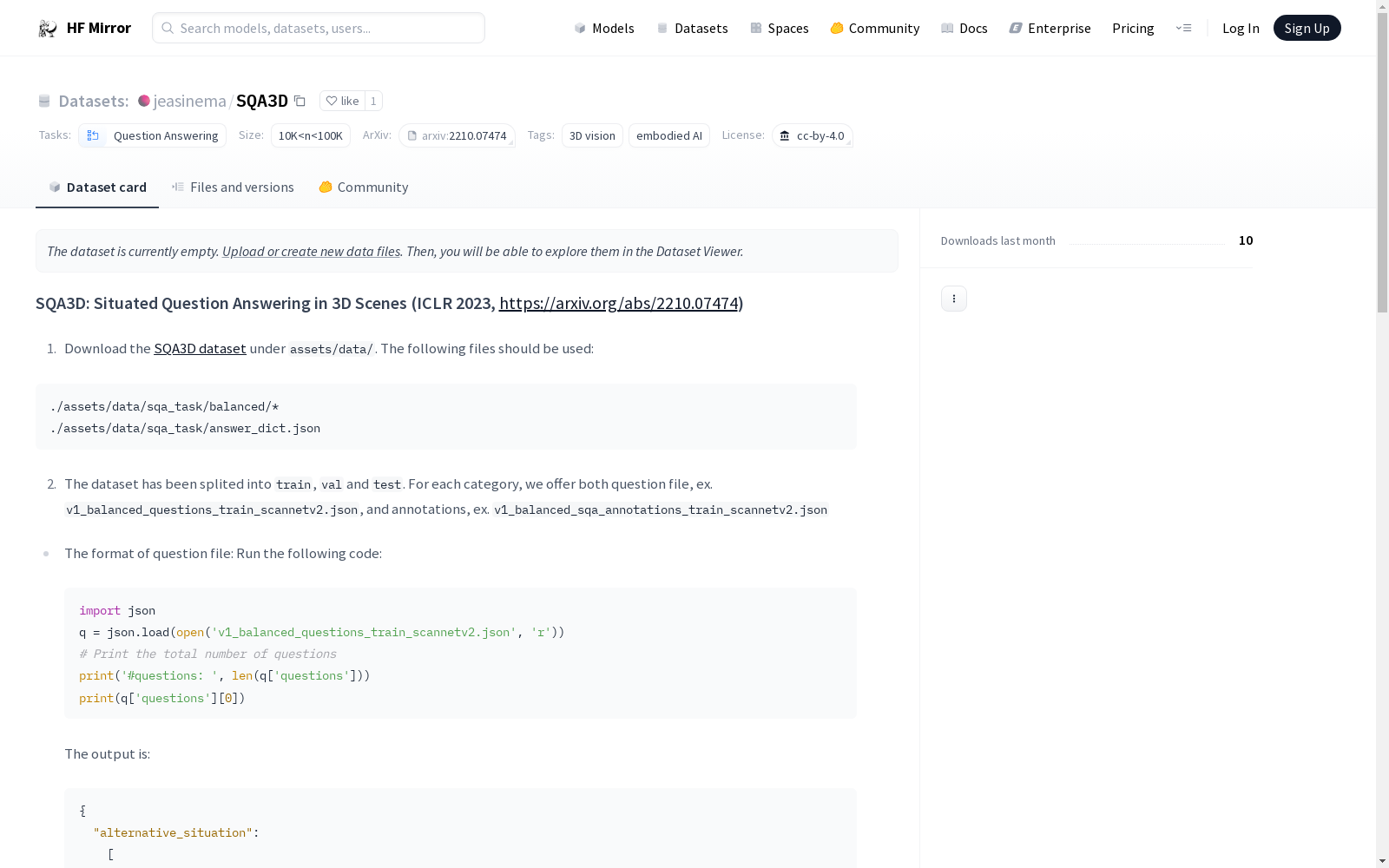1389x868 pixels.
Task: Click the arxiv paper document icon
Action: 412,136
